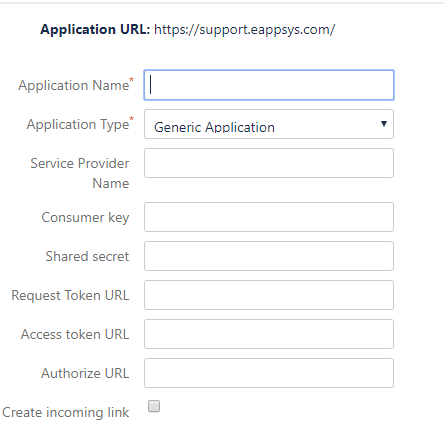Viewport: 444px width, 446px height.
Task: Click into the Consumer key field
Action: tap(269, 217)
